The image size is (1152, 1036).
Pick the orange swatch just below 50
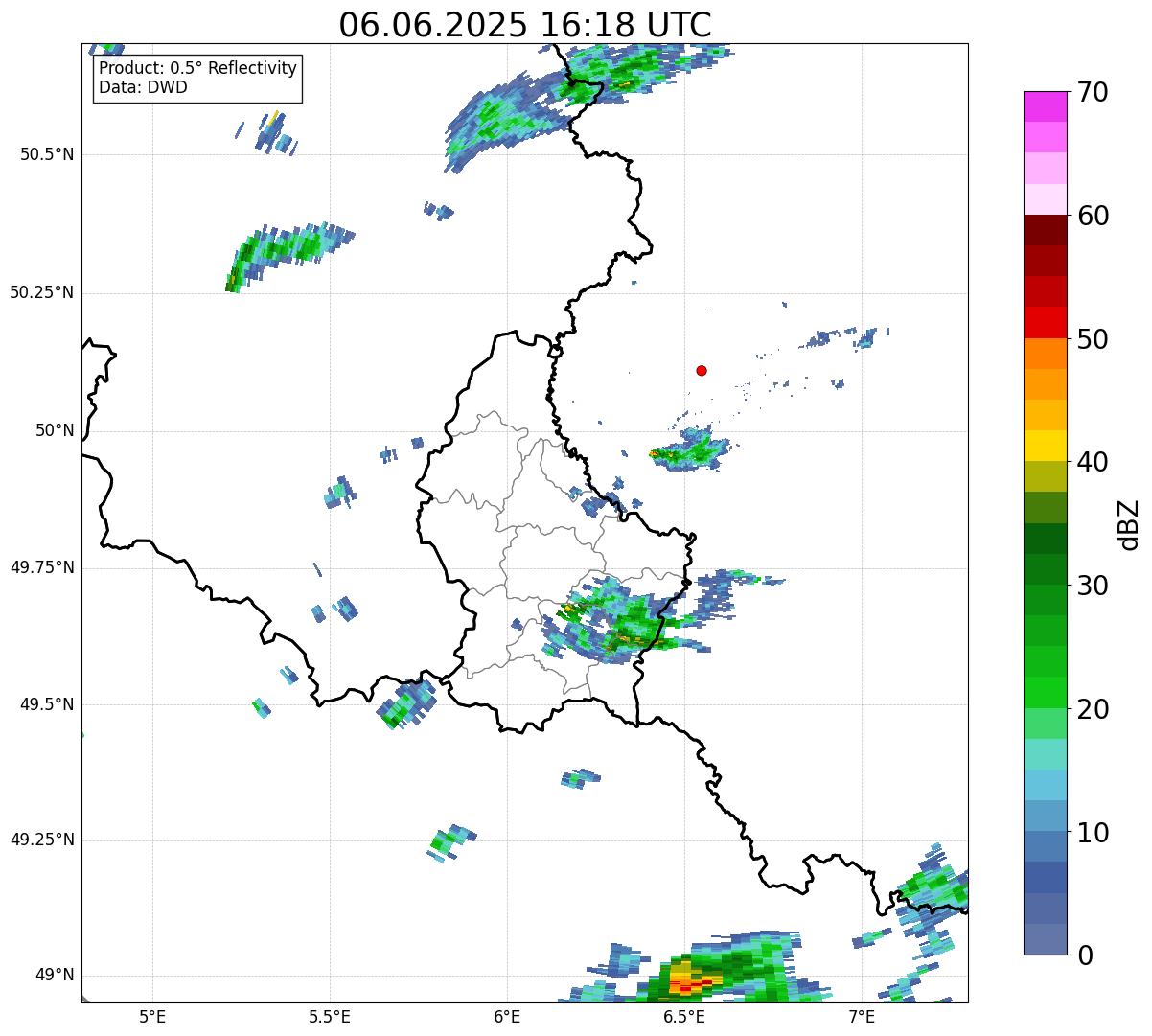(1046, 354)
